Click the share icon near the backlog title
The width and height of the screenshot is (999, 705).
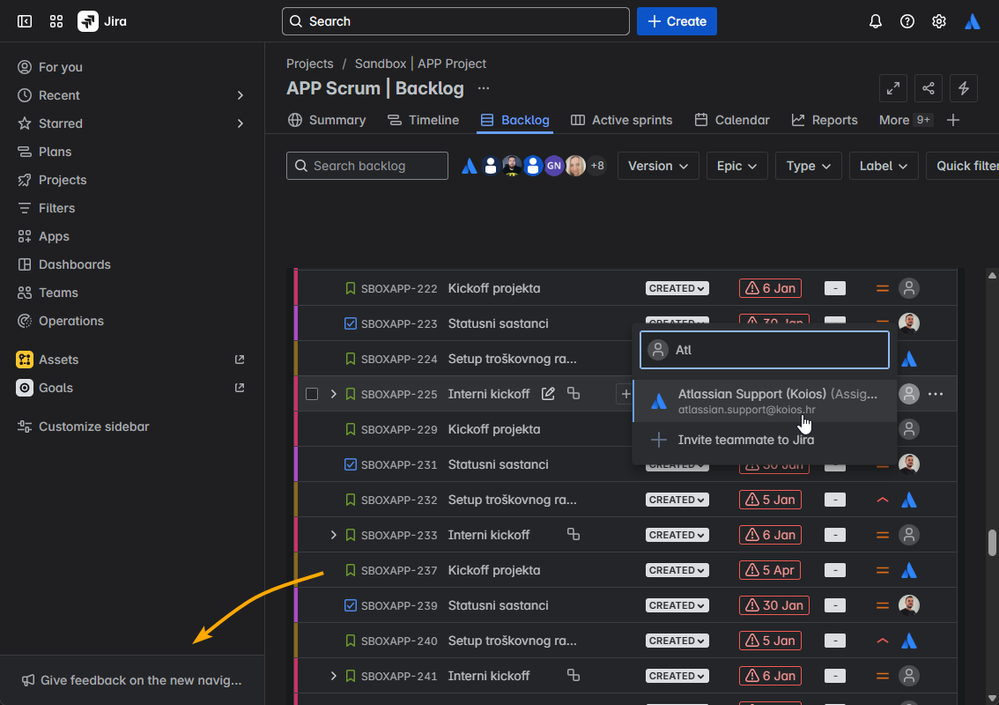928,88
